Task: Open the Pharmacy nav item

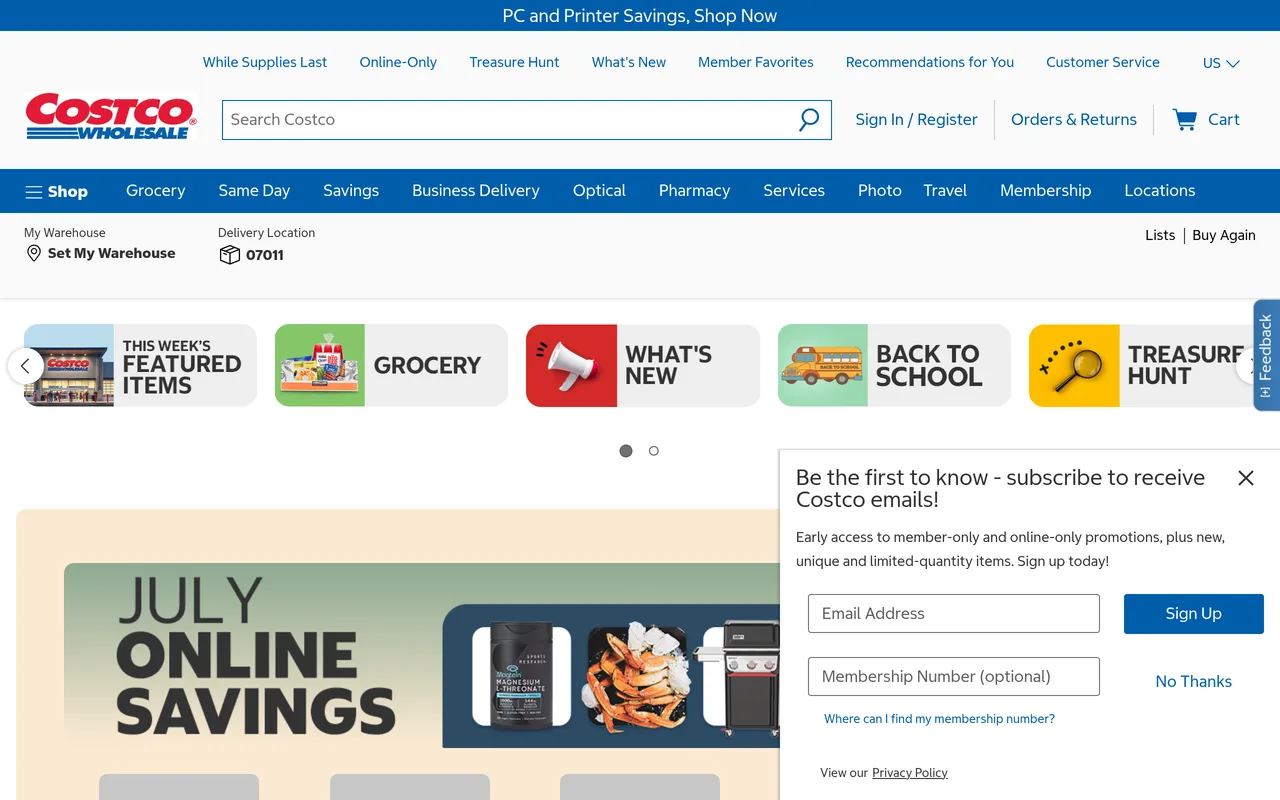Action: [694, 191]
